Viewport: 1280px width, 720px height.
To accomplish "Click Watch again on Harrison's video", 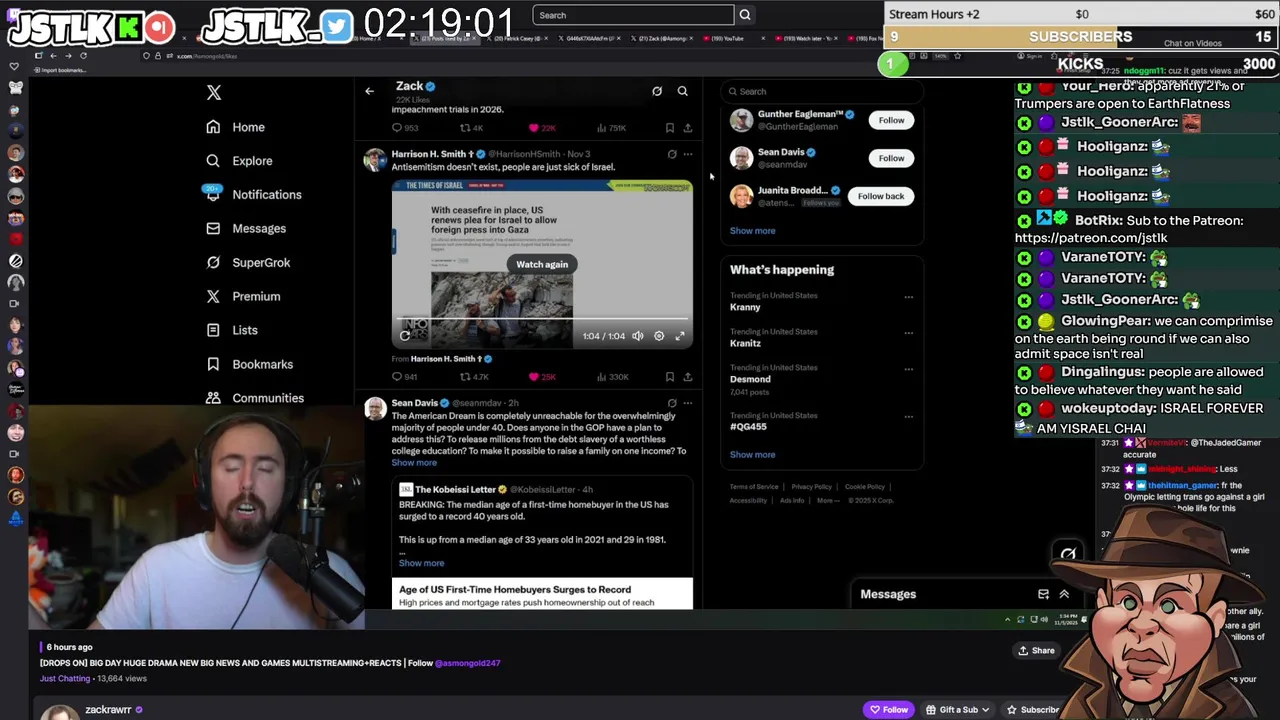I will [x=542, y=264].
